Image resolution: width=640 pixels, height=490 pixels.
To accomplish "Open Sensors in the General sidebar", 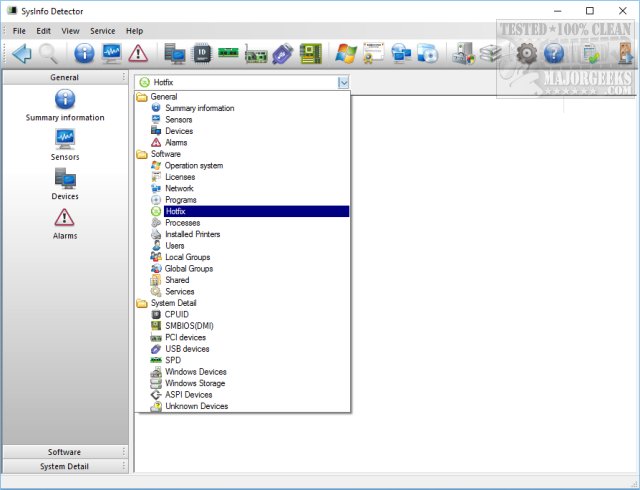I will (65, 145).
